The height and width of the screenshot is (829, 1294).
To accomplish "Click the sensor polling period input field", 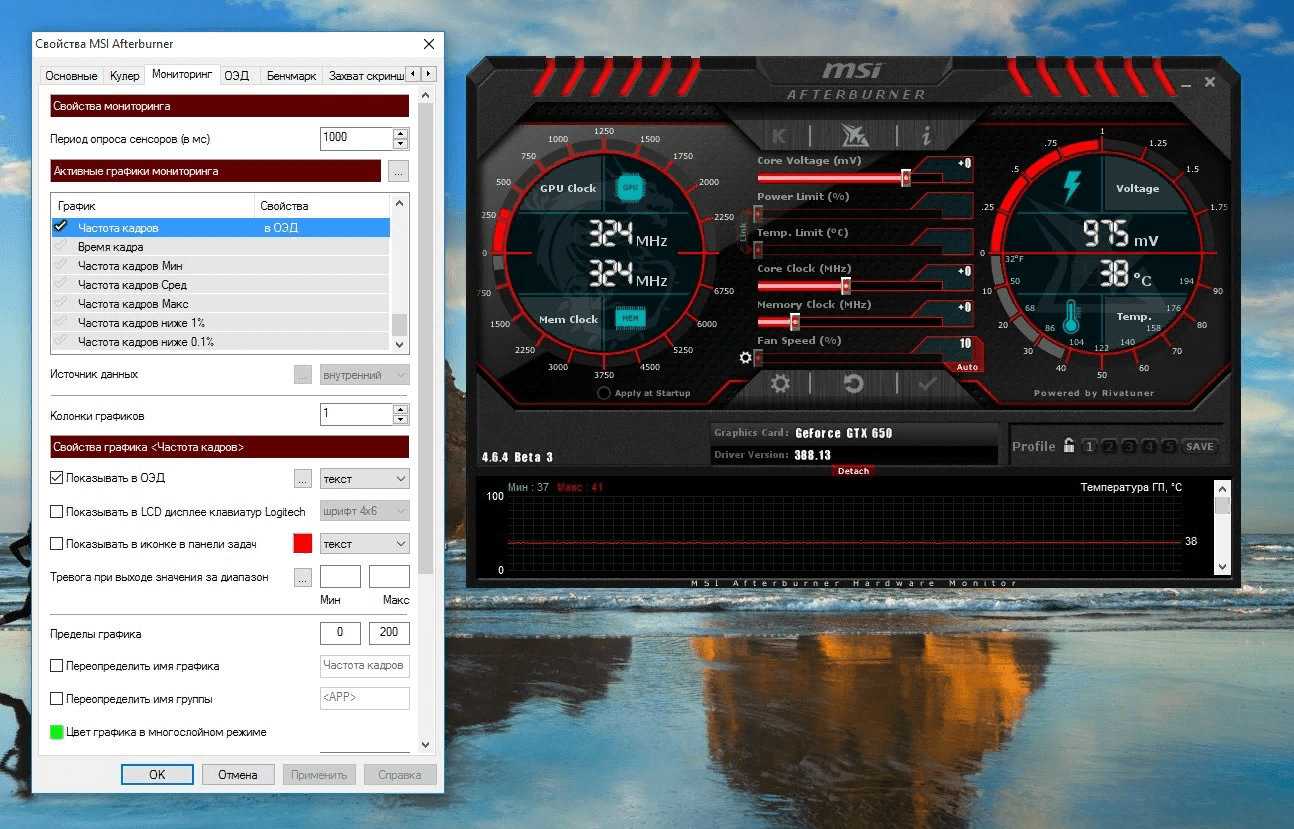I will click(x=355, y=138).
